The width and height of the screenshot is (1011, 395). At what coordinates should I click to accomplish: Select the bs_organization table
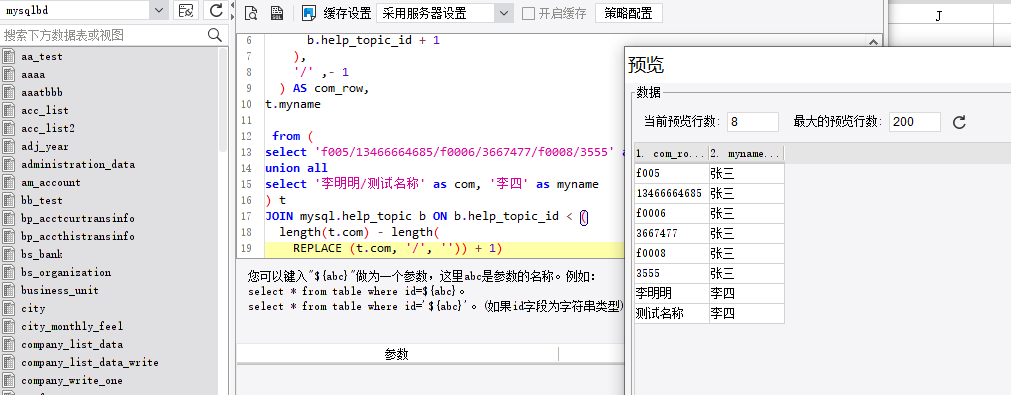(66, 273)
